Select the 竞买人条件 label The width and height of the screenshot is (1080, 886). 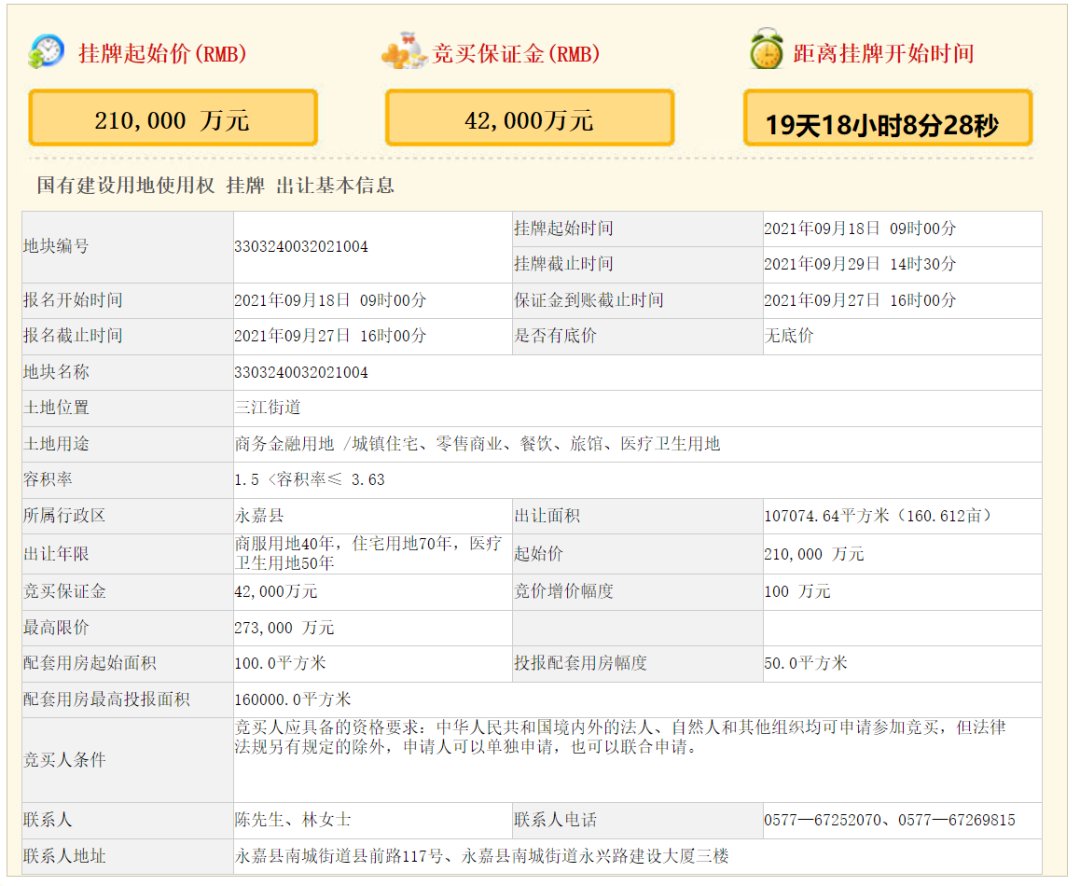pyautogui.click(x=64, y=760)
